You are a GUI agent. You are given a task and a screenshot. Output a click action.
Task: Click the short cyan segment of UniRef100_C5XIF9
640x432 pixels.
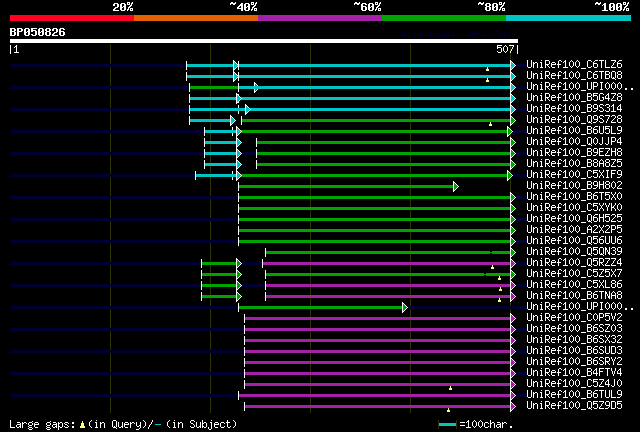tap(214, 176)
